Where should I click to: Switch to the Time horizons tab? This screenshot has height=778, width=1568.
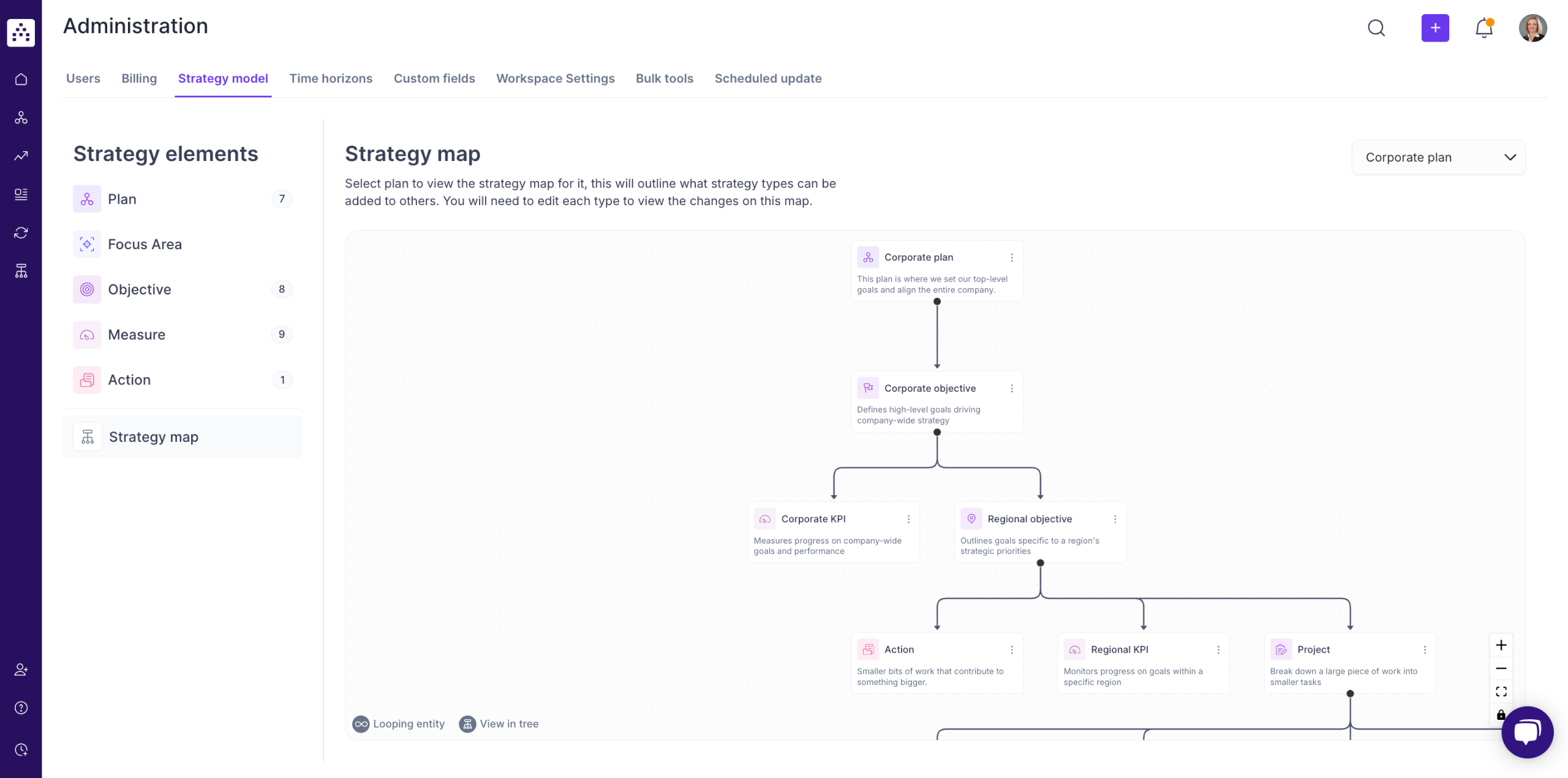click(x=331, y=78)
